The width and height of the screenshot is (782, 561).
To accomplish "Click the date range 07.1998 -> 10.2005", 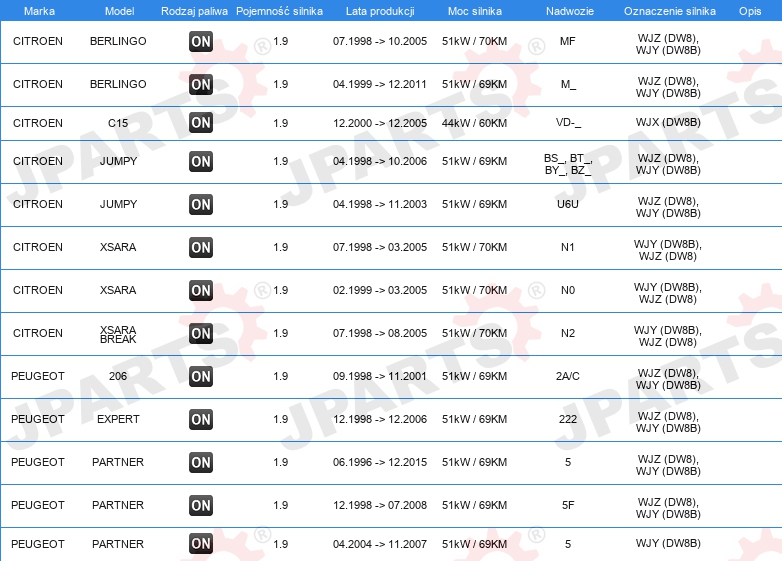I will 380,41.
